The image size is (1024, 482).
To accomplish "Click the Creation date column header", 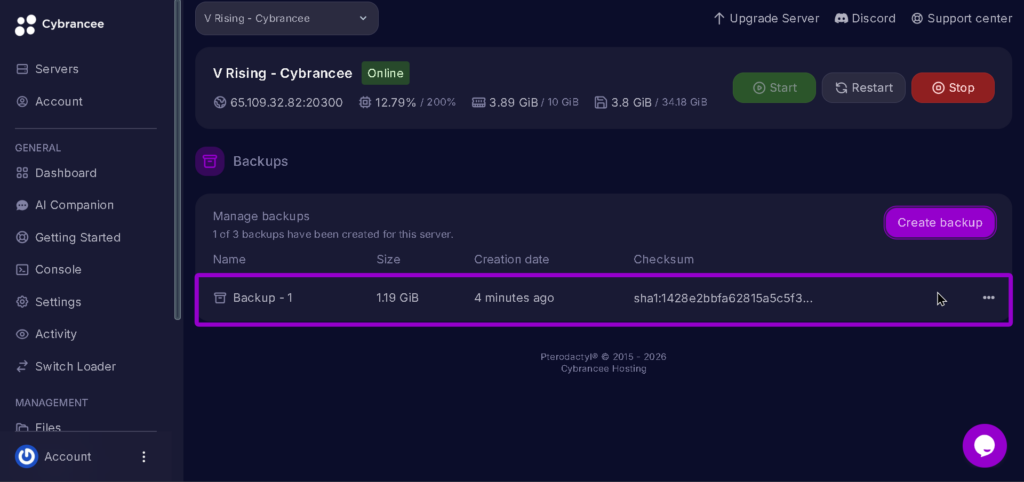I will point(511,259).
